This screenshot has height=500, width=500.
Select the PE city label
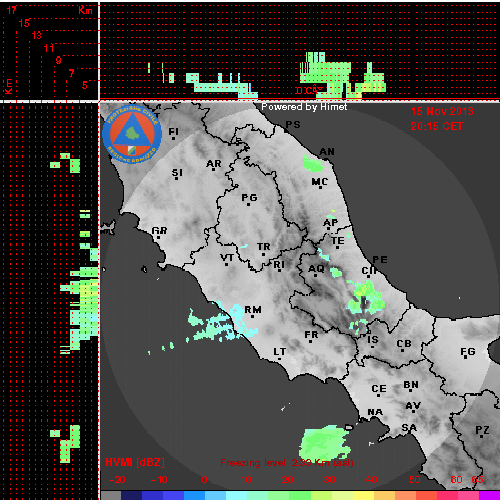click(380, 260)
